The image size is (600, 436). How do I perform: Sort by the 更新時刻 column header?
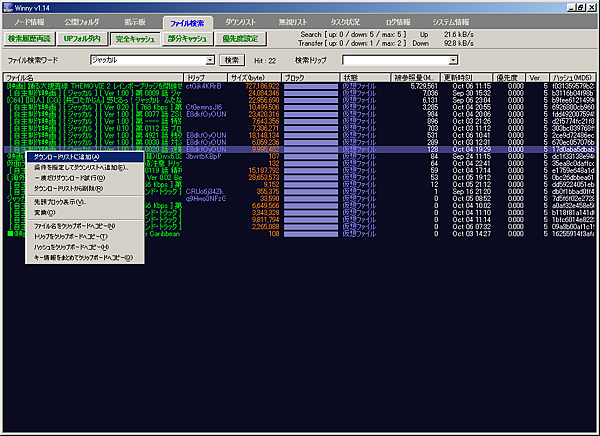tap(466, 78)
